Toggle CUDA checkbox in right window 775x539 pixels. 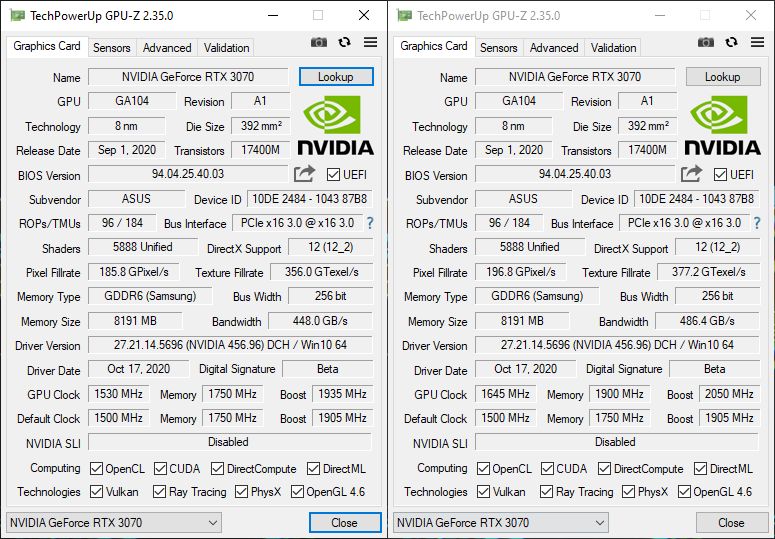(547, 468)
